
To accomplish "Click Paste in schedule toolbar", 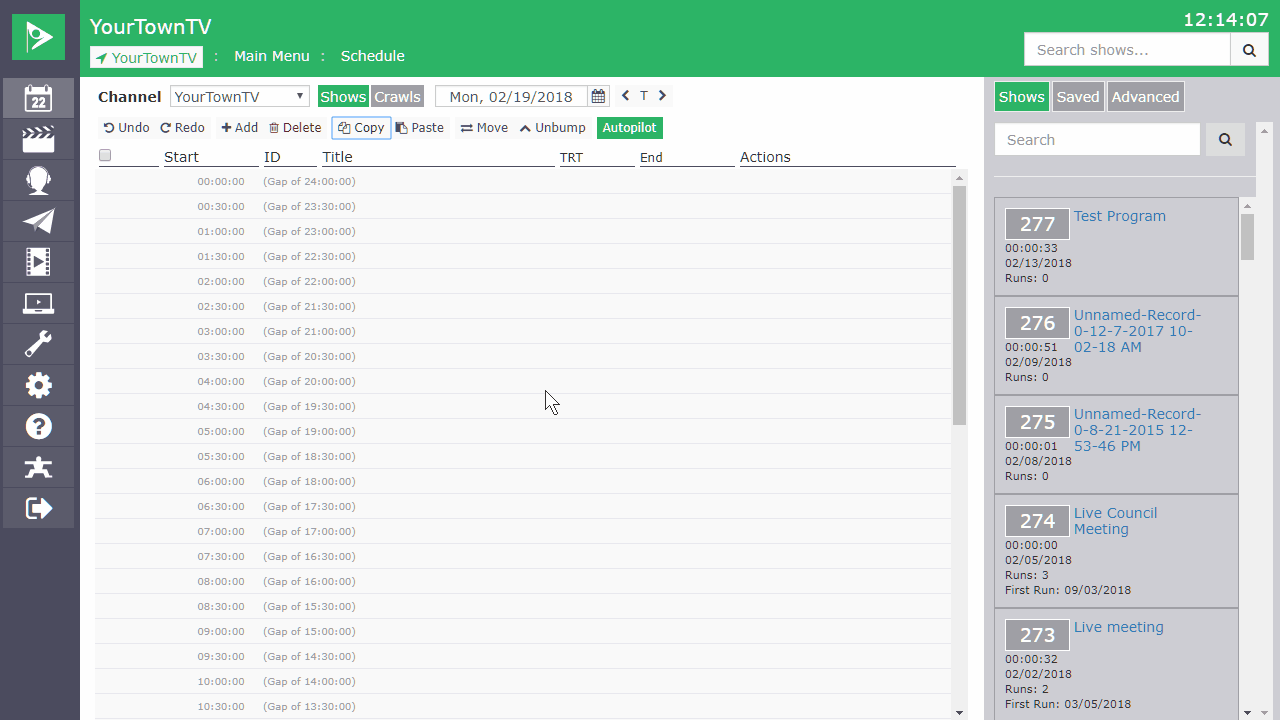I will point(420,128).
